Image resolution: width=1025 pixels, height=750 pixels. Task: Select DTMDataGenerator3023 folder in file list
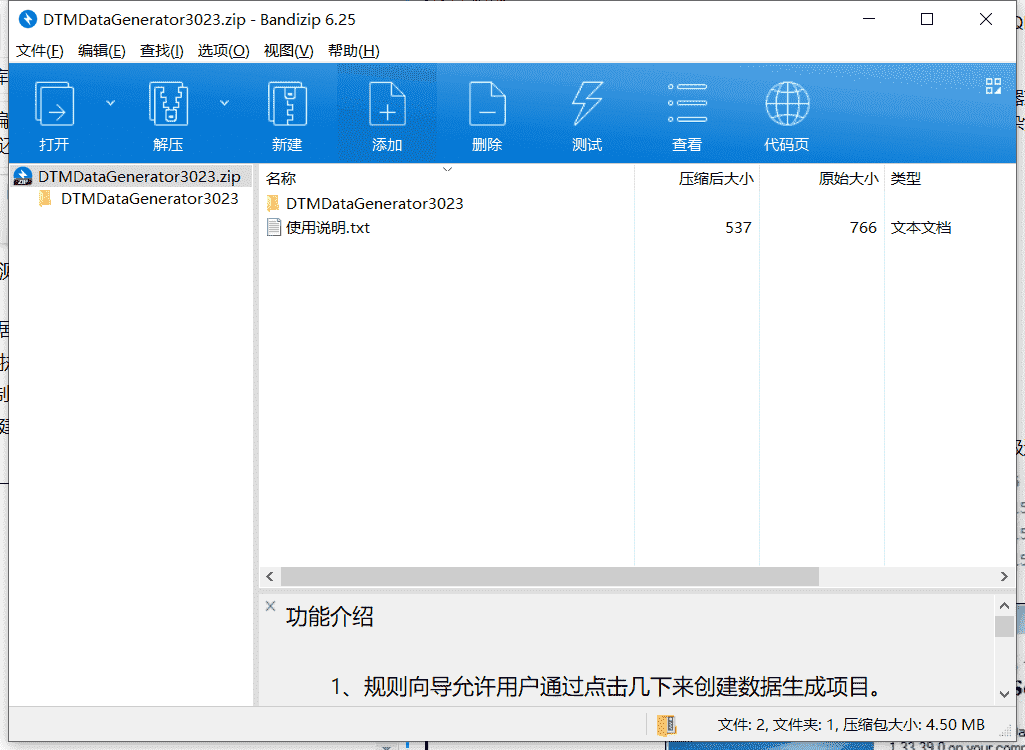375,203
